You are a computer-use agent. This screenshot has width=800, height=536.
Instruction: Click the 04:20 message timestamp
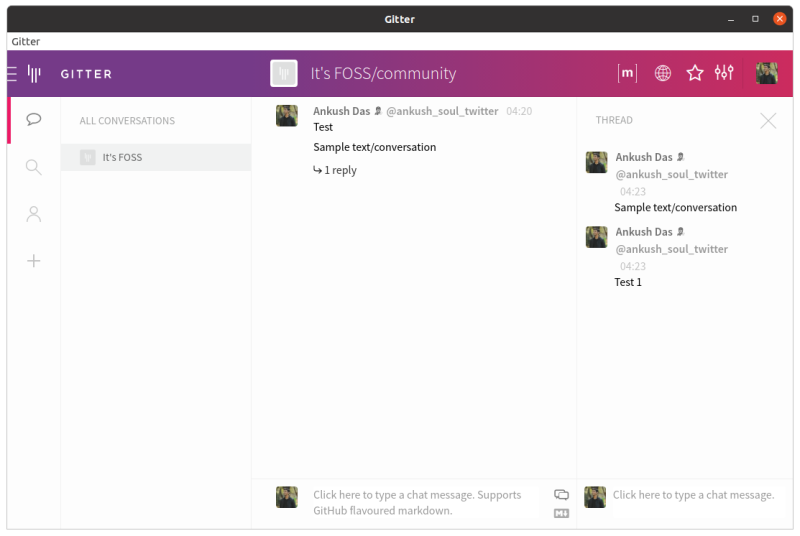pyautogui.click(x=519, y=111)
